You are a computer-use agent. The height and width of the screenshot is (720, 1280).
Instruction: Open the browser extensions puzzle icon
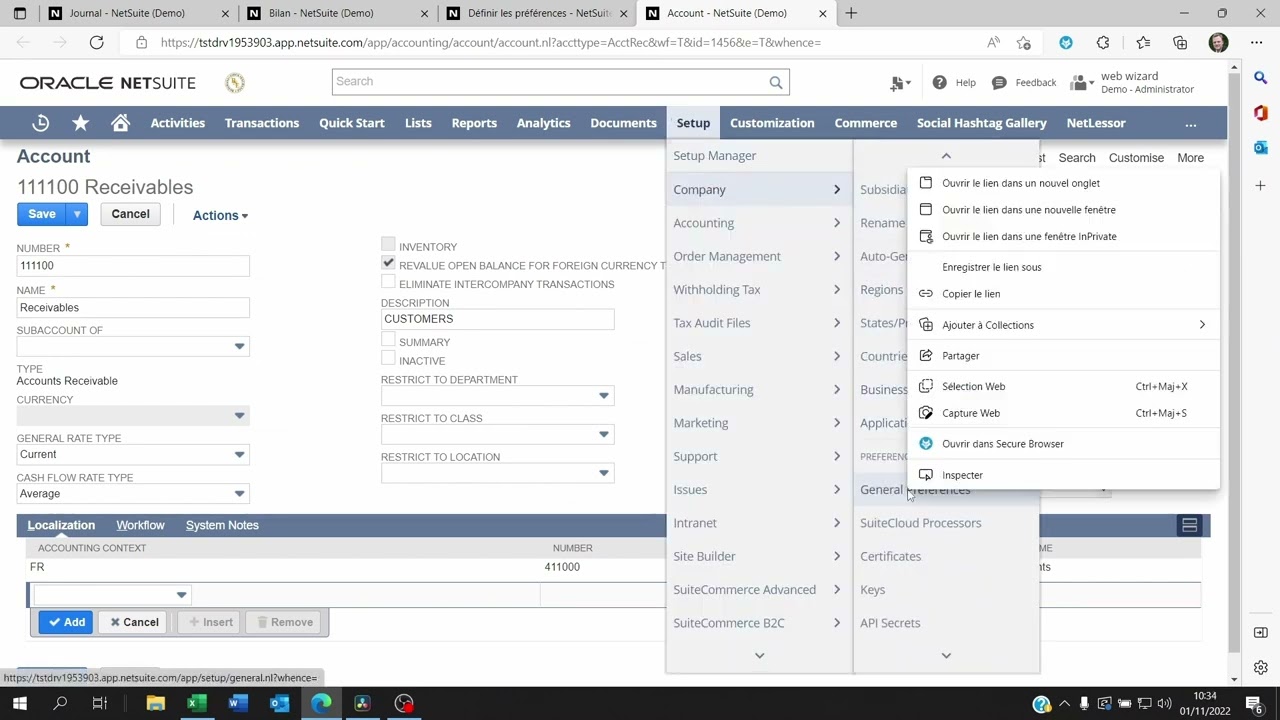click(x=1102, y=42)
